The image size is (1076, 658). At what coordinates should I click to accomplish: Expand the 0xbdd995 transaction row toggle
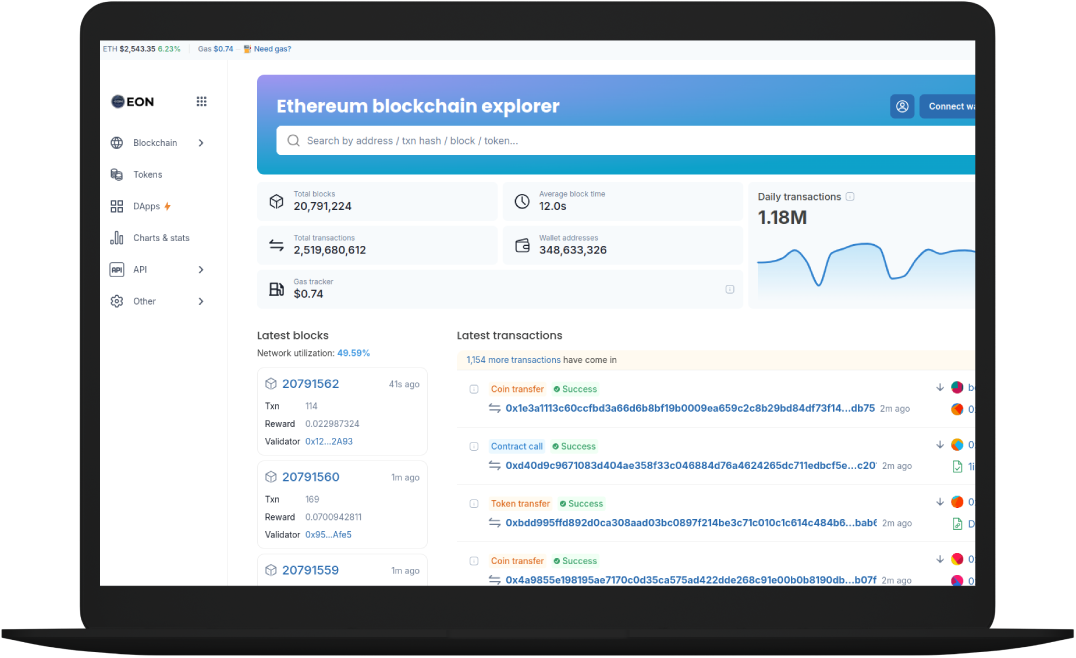tap(473, 504)
